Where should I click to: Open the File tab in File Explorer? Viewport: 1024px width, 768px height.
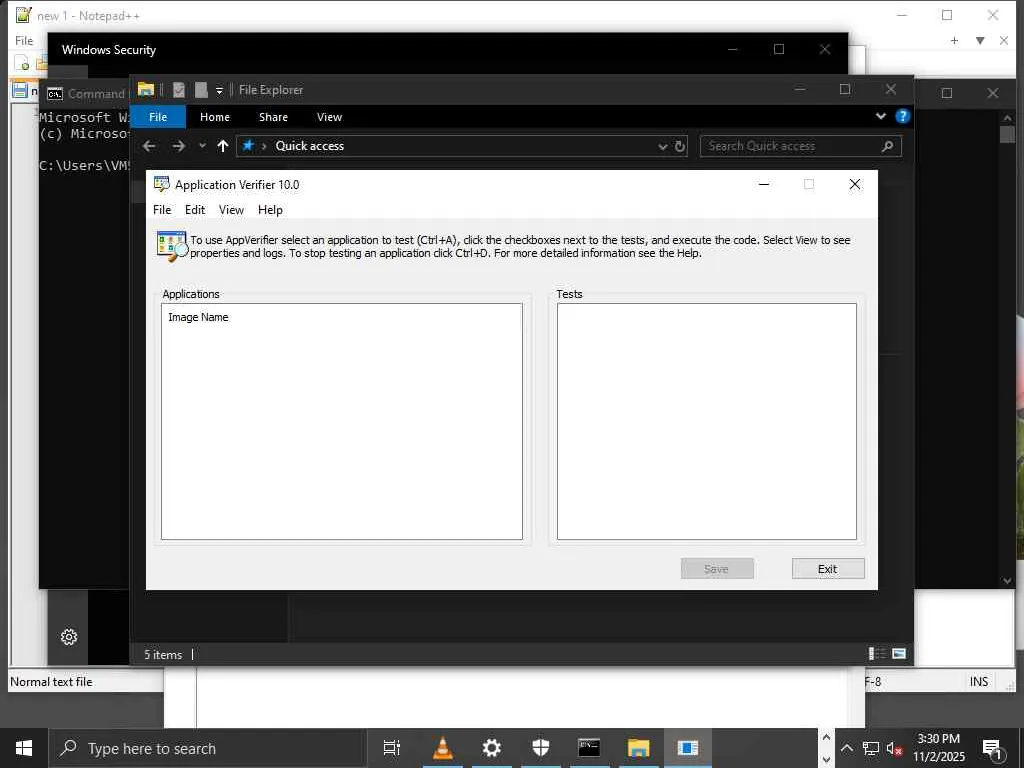(x=158, y=117)
